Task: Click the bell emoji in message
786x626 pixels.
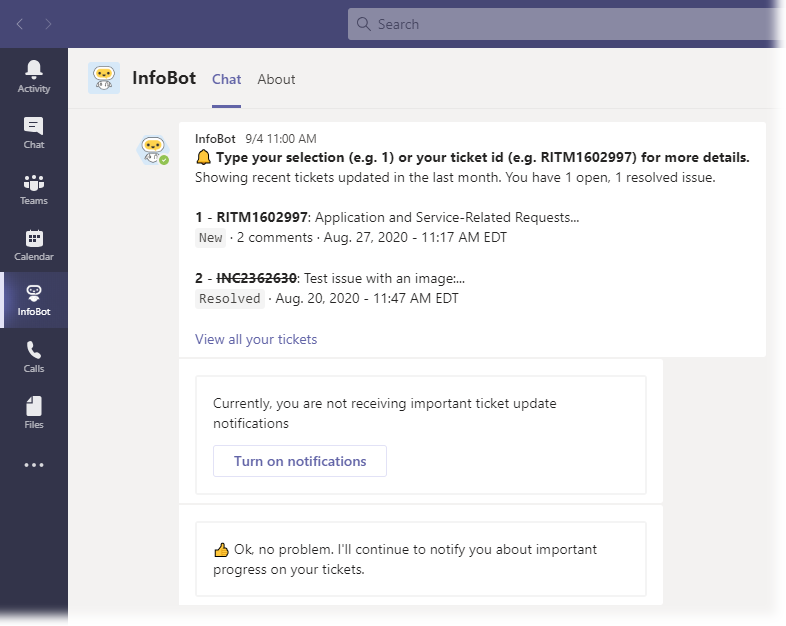Action: pos(203,157)
